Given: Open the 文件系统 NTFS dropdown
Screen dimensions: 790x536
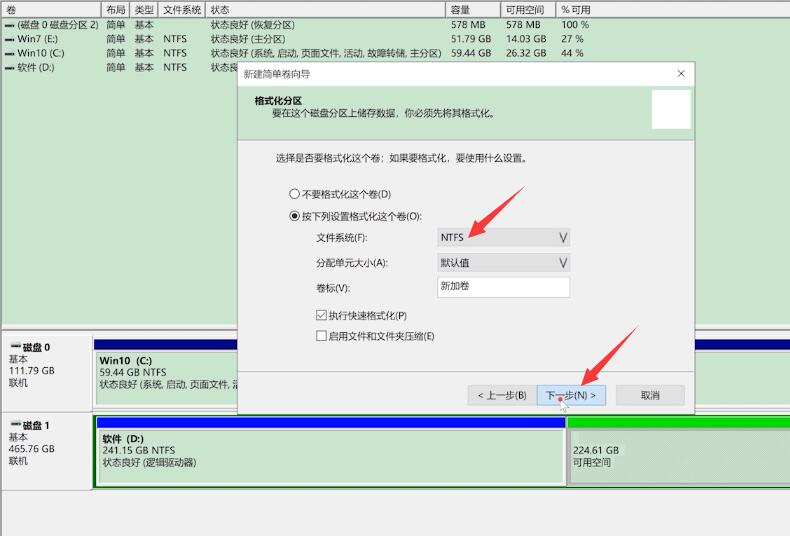Looking at the screenshot, I should 503,237.
